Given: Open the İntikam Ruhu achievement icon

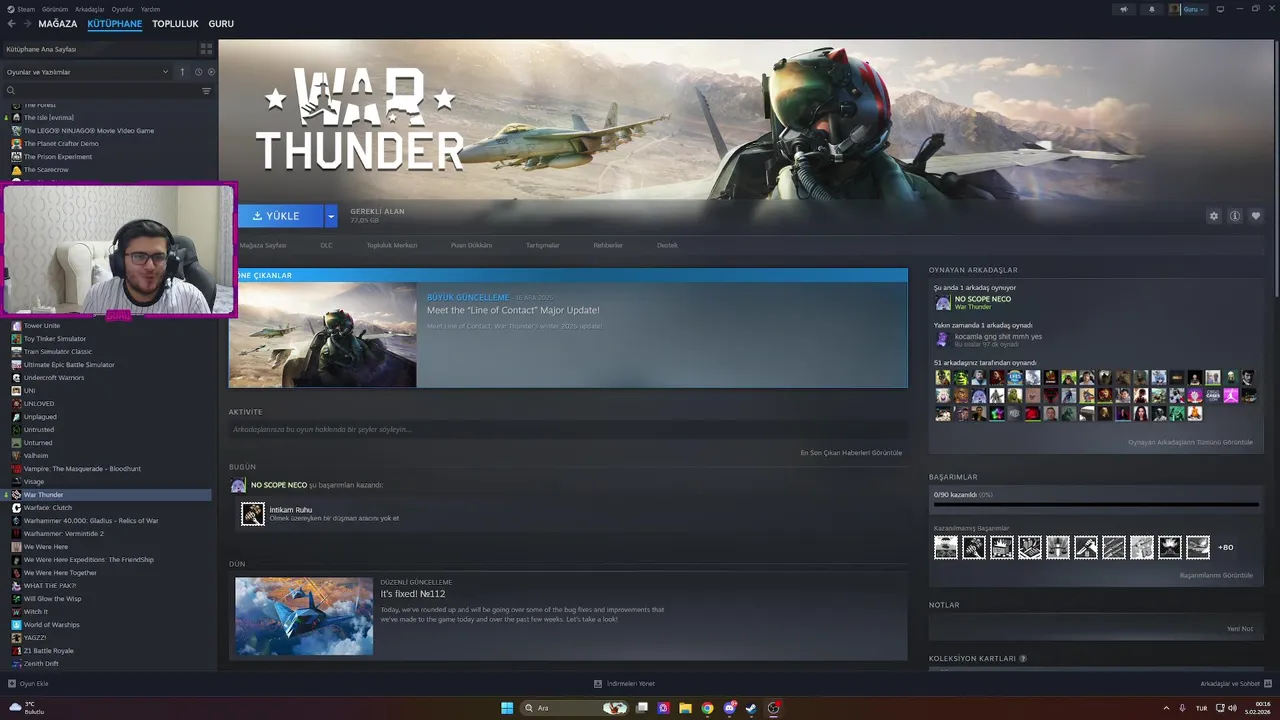Looking at the screenshot, I should 253,514.
